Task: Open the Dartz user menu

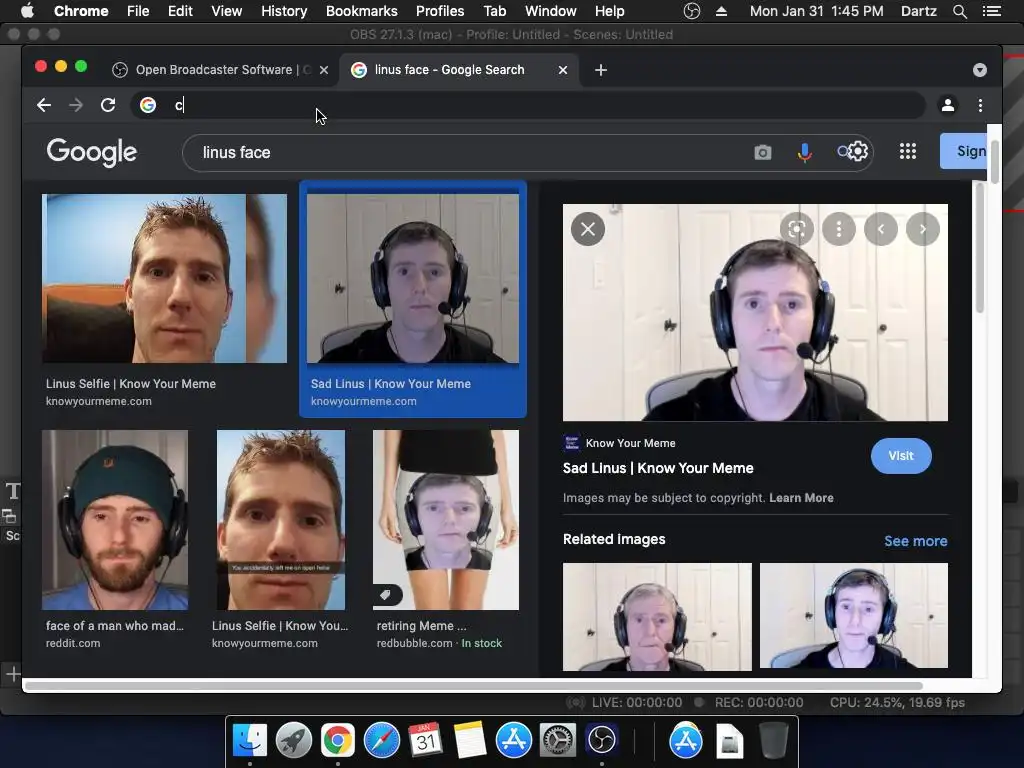Action: (918, 11)
